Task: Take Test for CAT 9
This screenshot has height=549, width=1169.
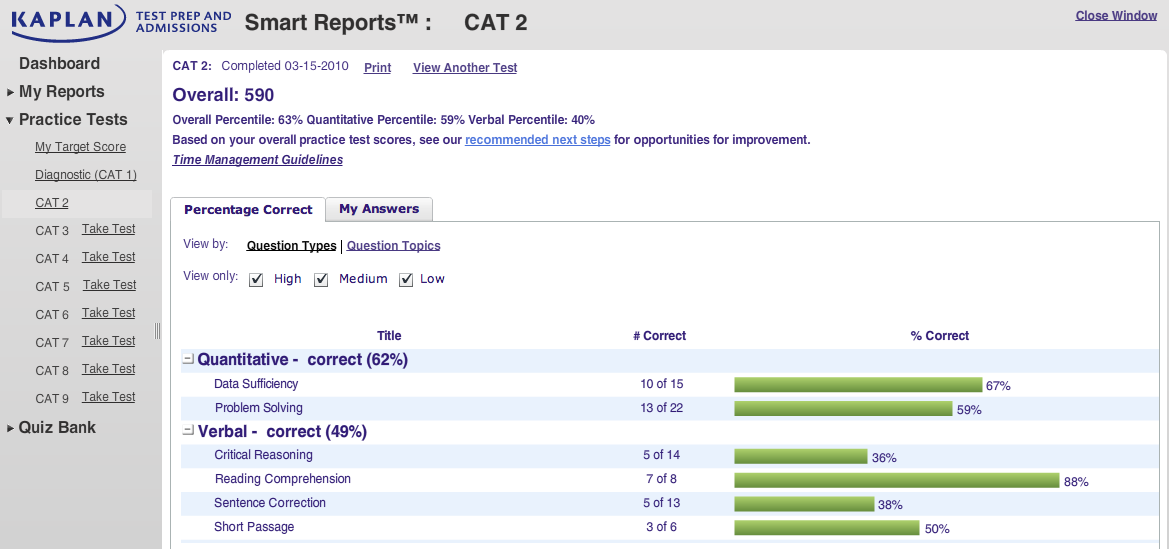Action: [x=109, y=397]
